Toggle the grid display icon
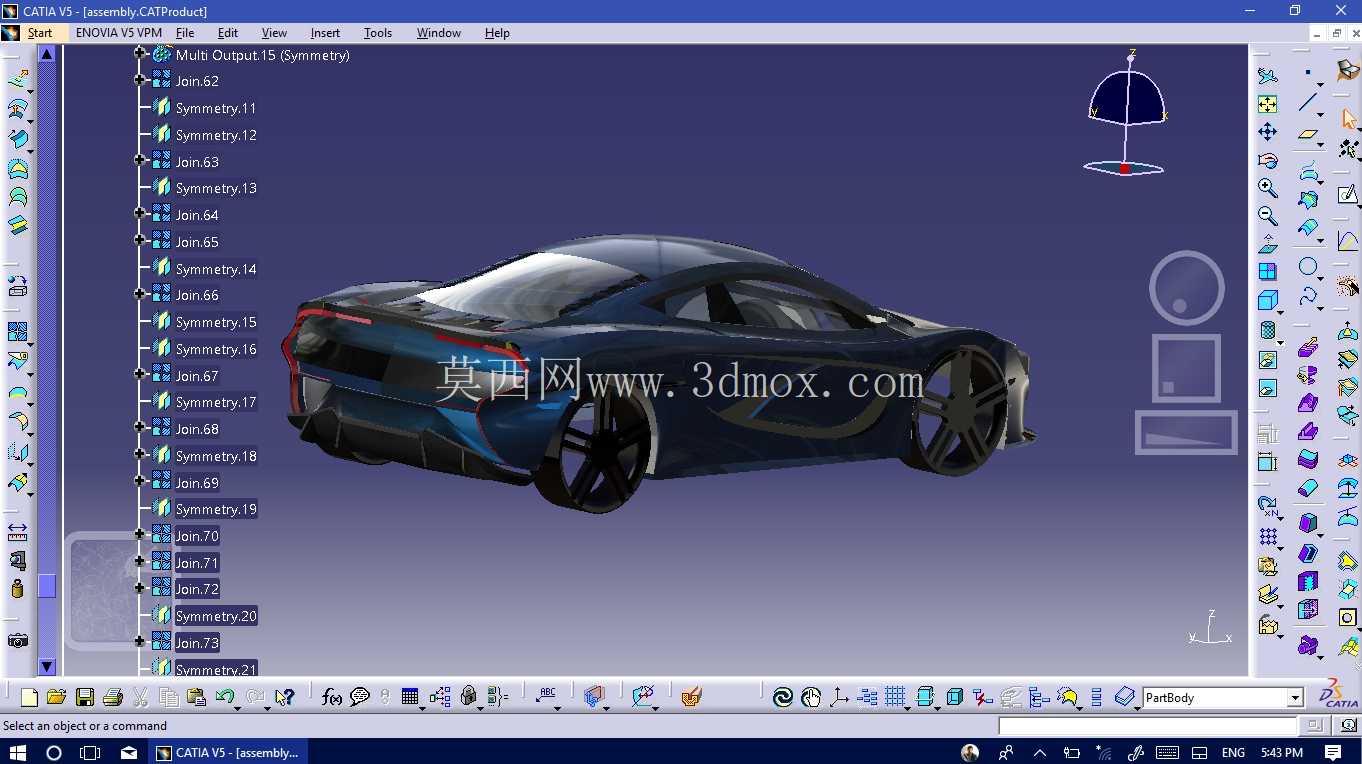1362x764 pixels. click(x=895, y=697)
